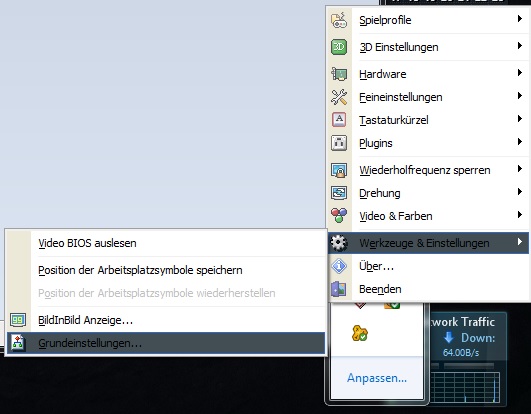Expand the Drehung submenu arrow
This screenshot has width=531, height=414.
pos(519,192)
